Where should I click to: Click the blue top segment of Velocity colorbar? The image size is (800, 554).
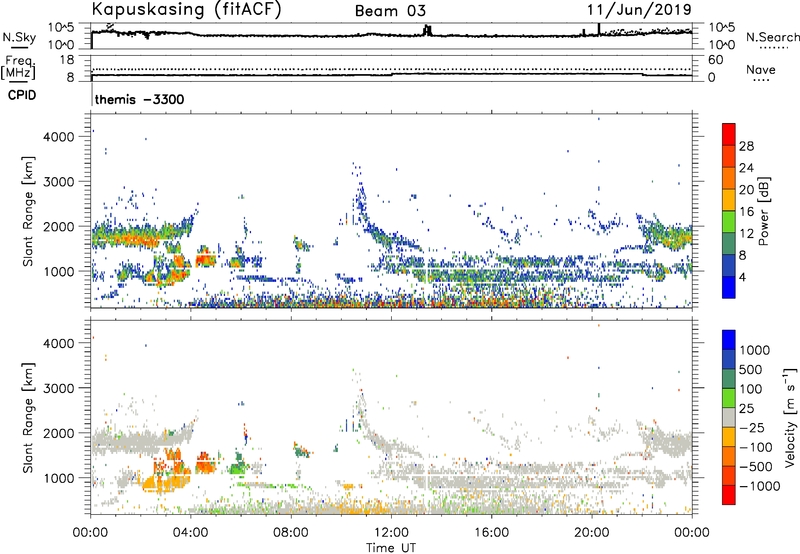[x=729, y=340]
